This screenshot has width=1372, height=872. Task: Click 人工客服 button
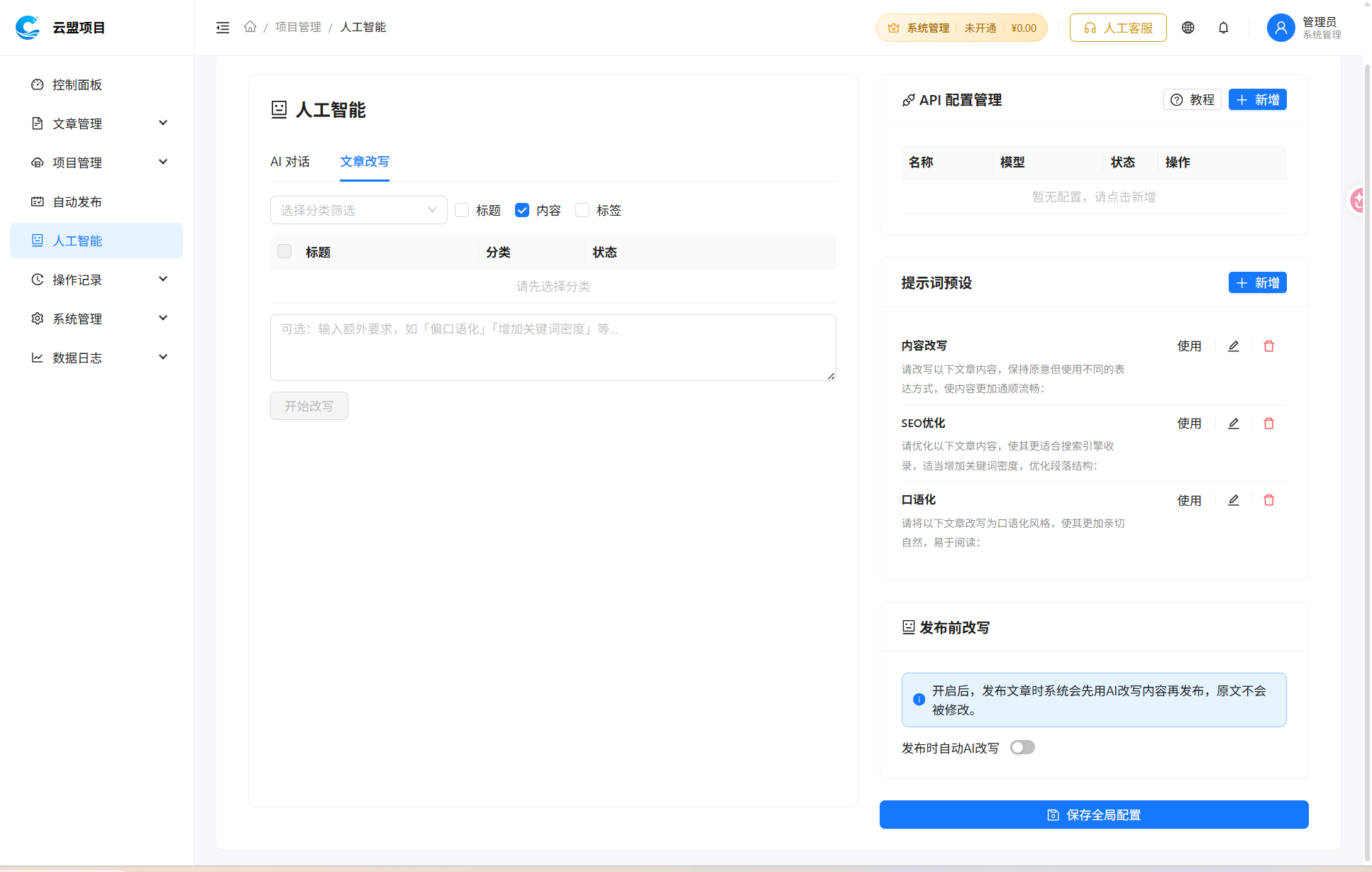click(x=1118, y=28)
